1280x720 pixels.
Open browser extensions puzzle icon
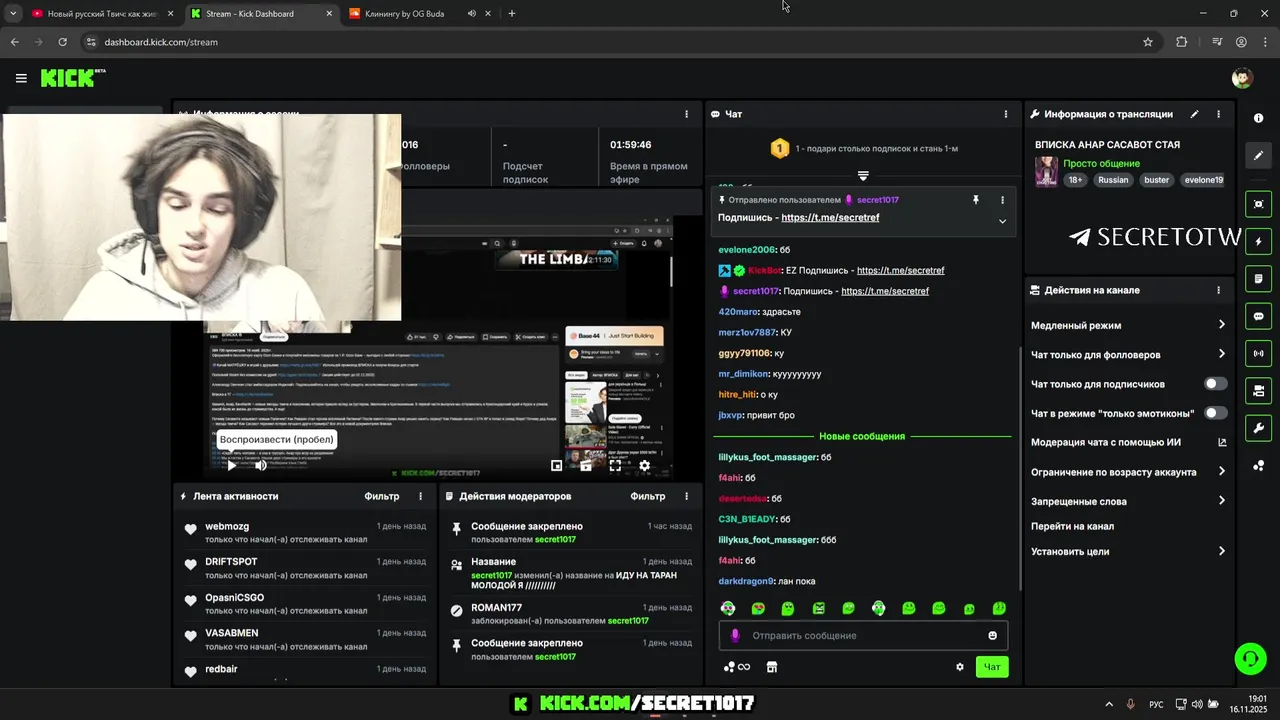(1182, 42)
